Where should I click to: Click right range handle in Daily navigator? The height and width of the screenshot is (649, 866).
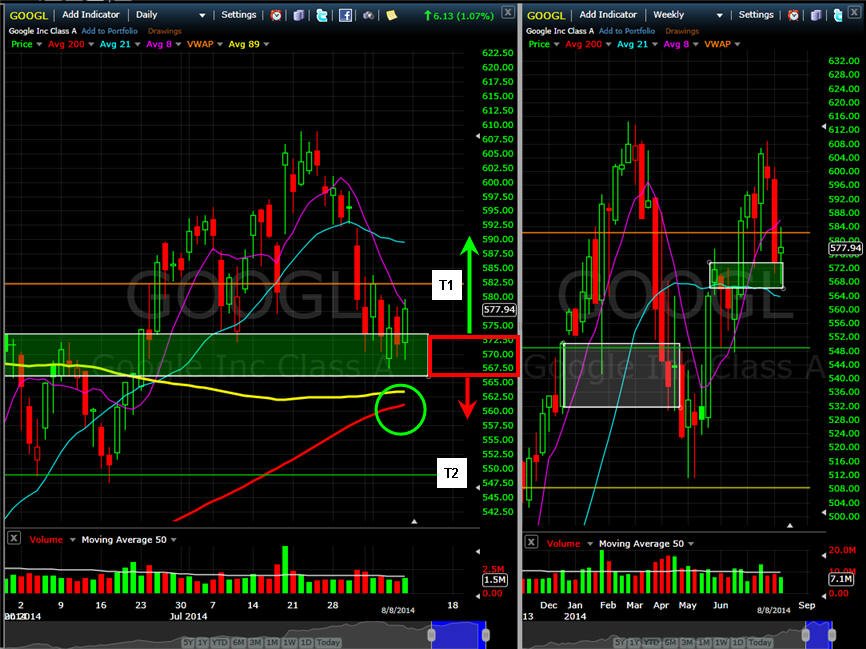485,635
